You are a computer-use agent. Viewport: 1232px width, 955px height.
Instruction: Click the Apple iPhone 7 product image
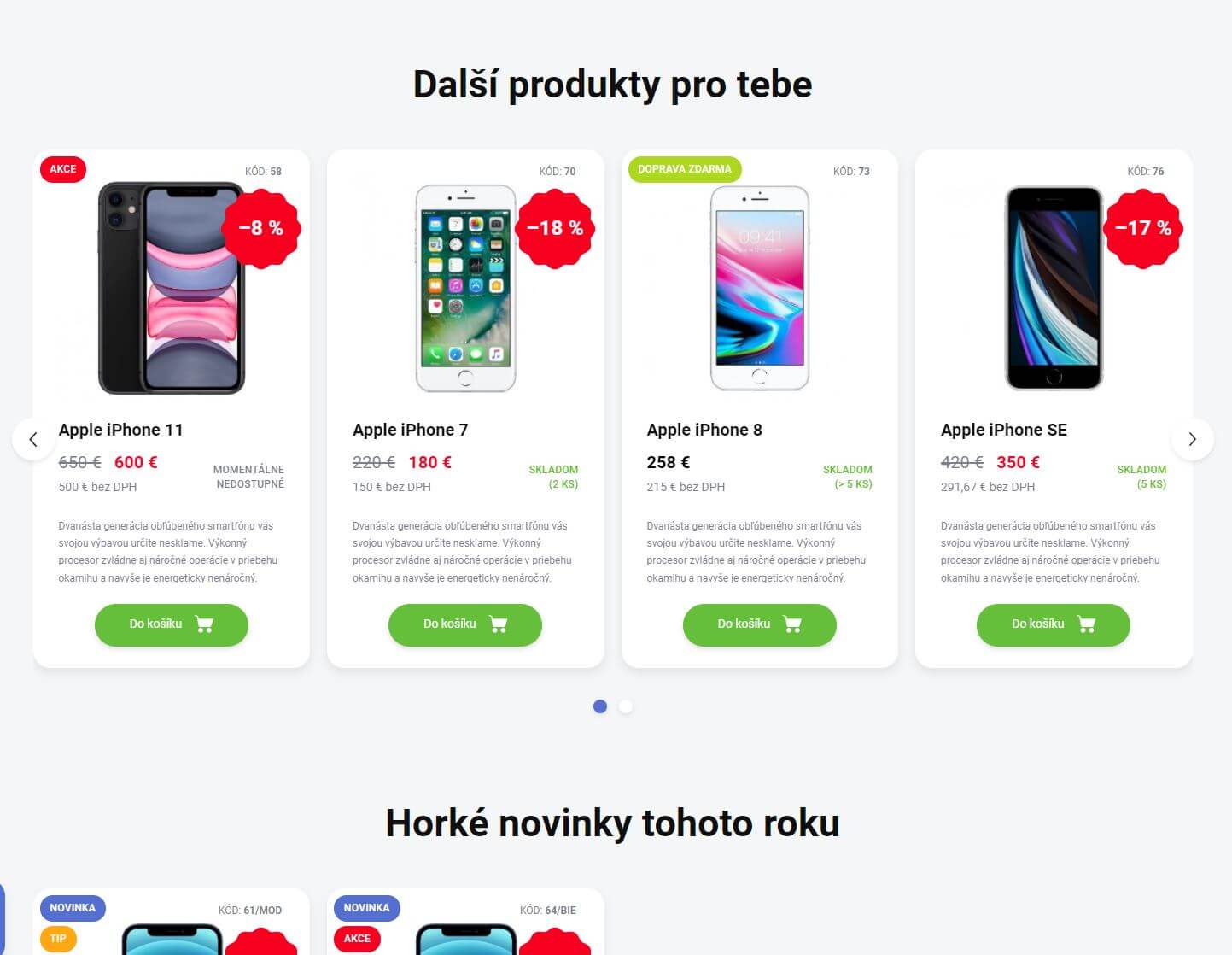(x=465, y=289)
